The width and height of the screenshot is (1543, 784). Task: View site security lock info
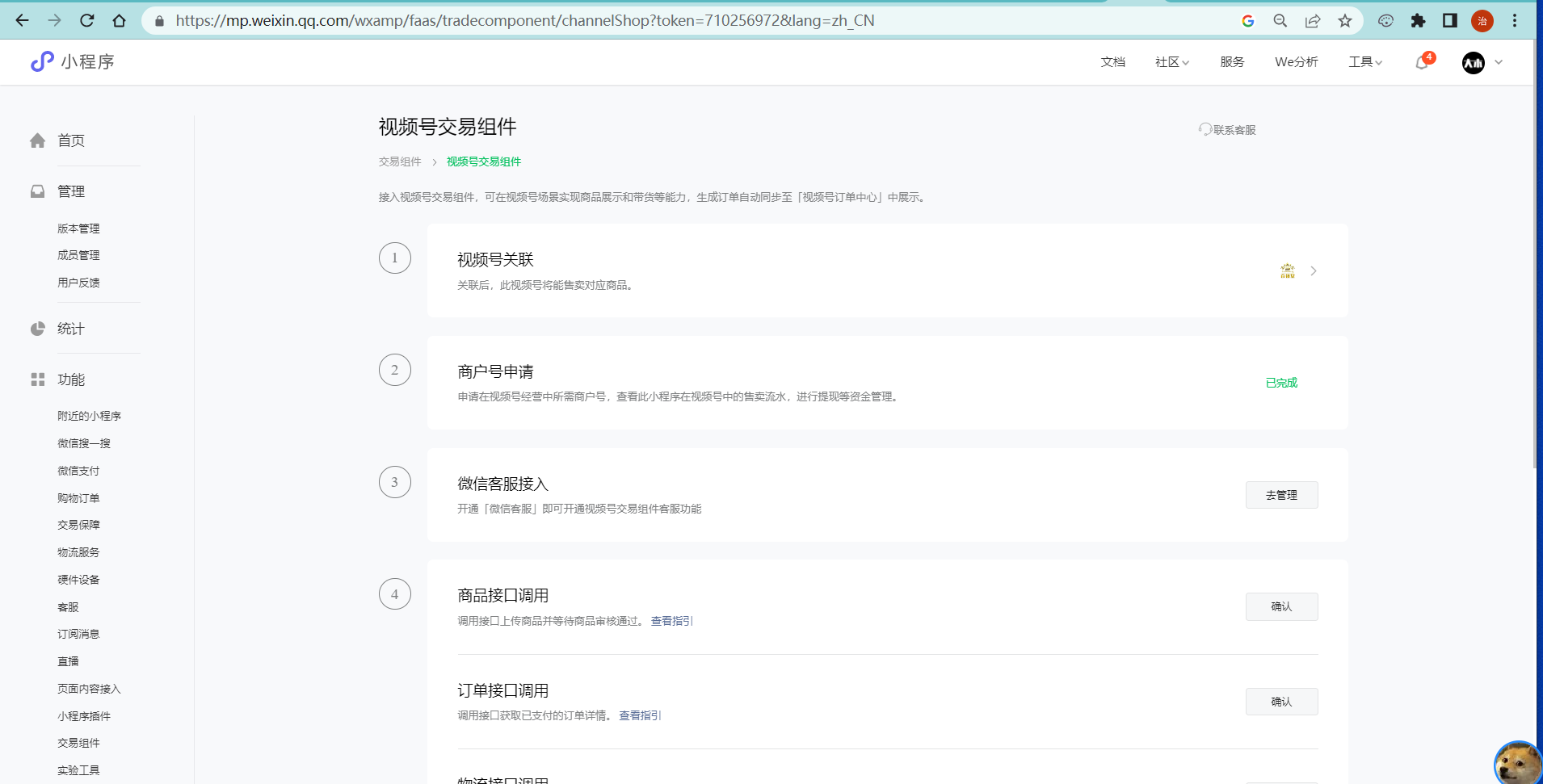[x=160, y=21]
